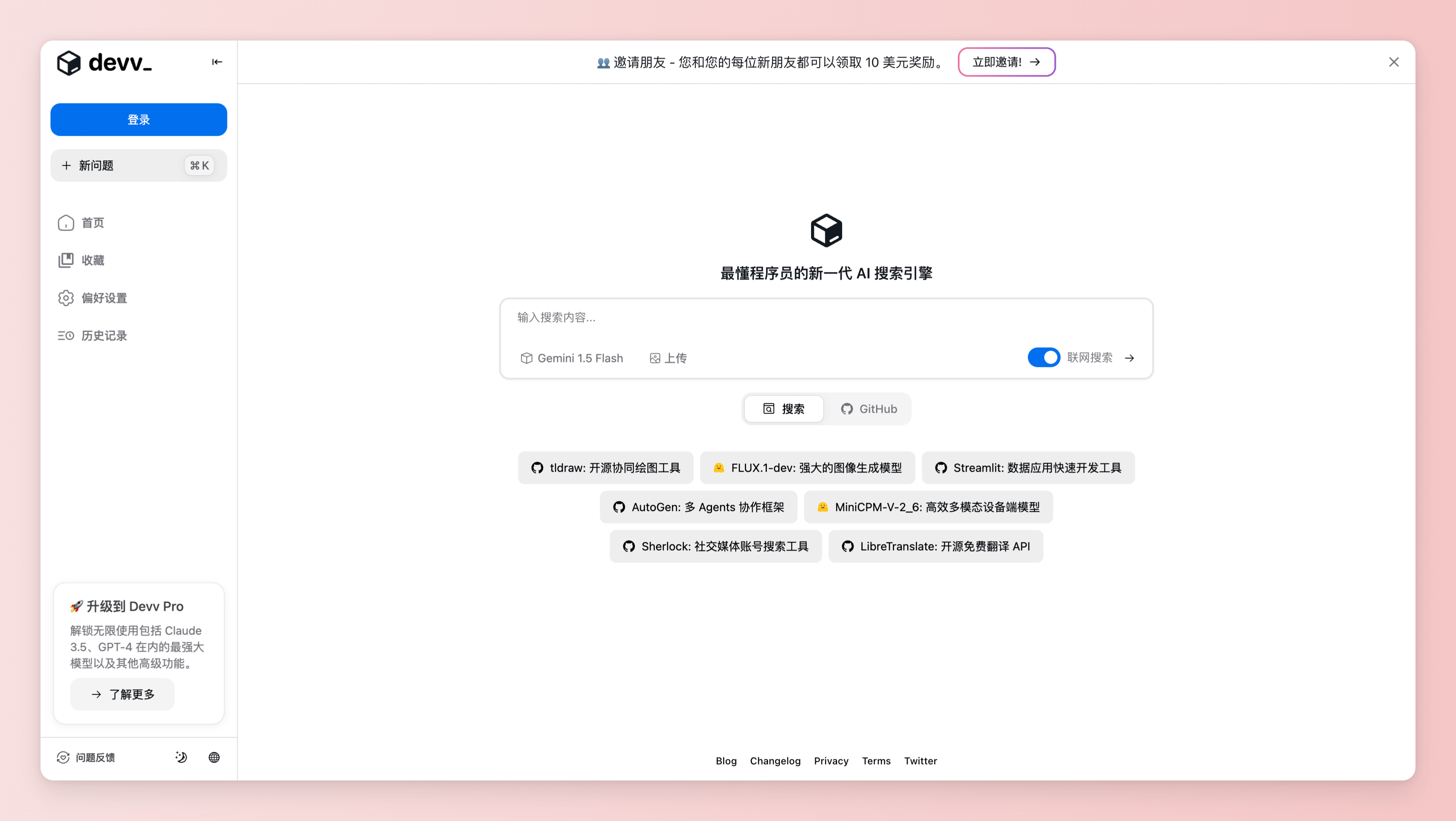Image resolution: width=1456 pixels, height=821 pixels.
Task: Collapse the sidebar with the arrow icon
Action: [217, 62]
